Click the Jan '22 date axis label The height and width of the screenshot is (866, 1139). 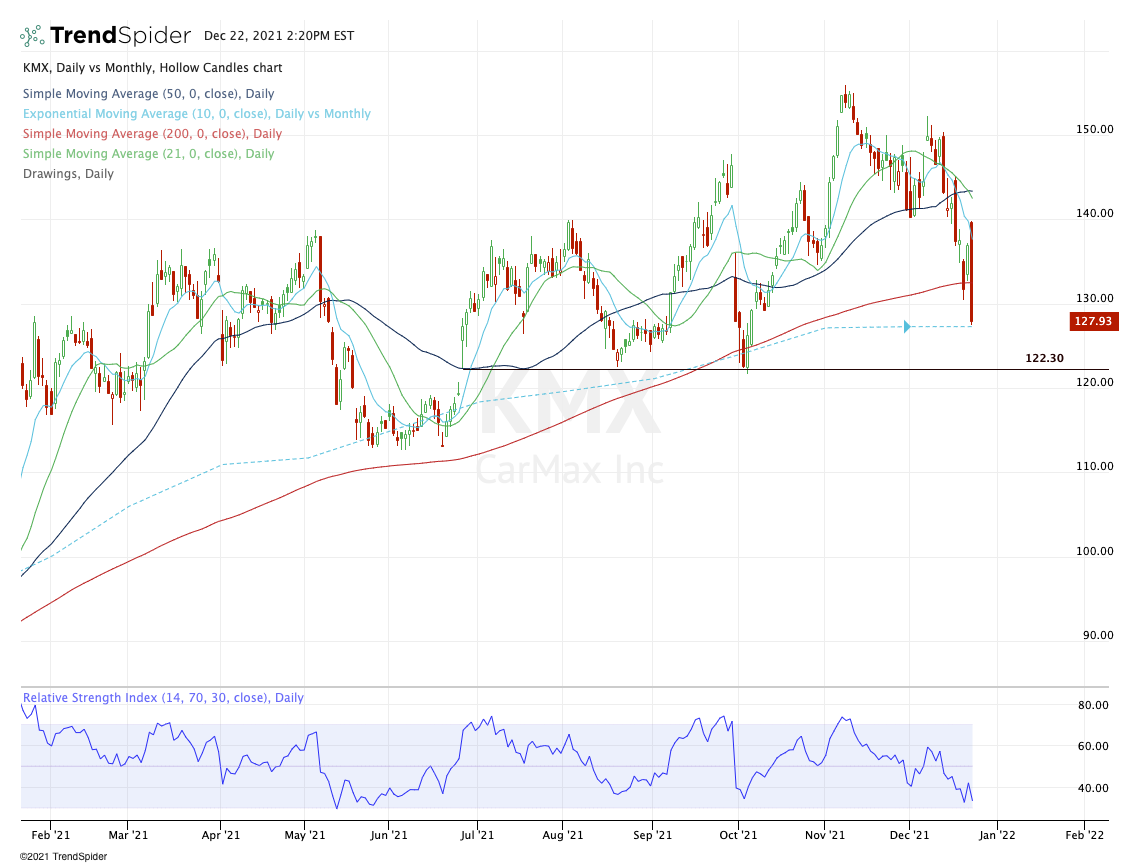point(997,835)
